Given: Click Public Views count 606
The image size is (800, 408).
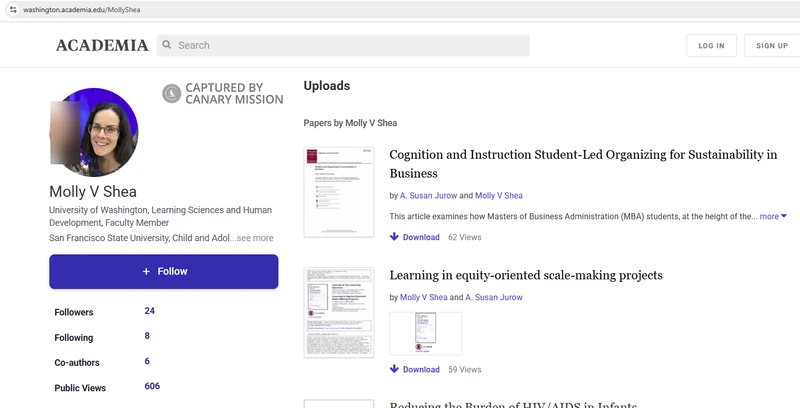Looking at the screenshot, I should (x=152, y=386).
